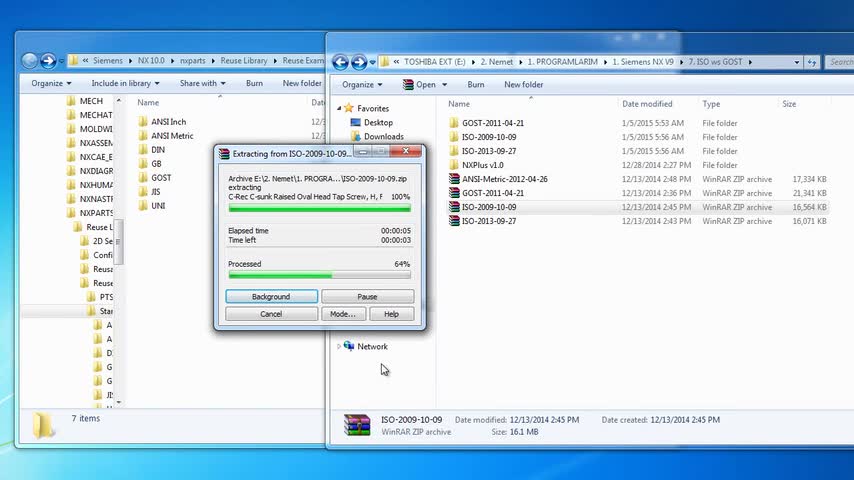Click the Network icon in navigation pane
Viewport: 854px width, 480px height.
tap(349, 347)
